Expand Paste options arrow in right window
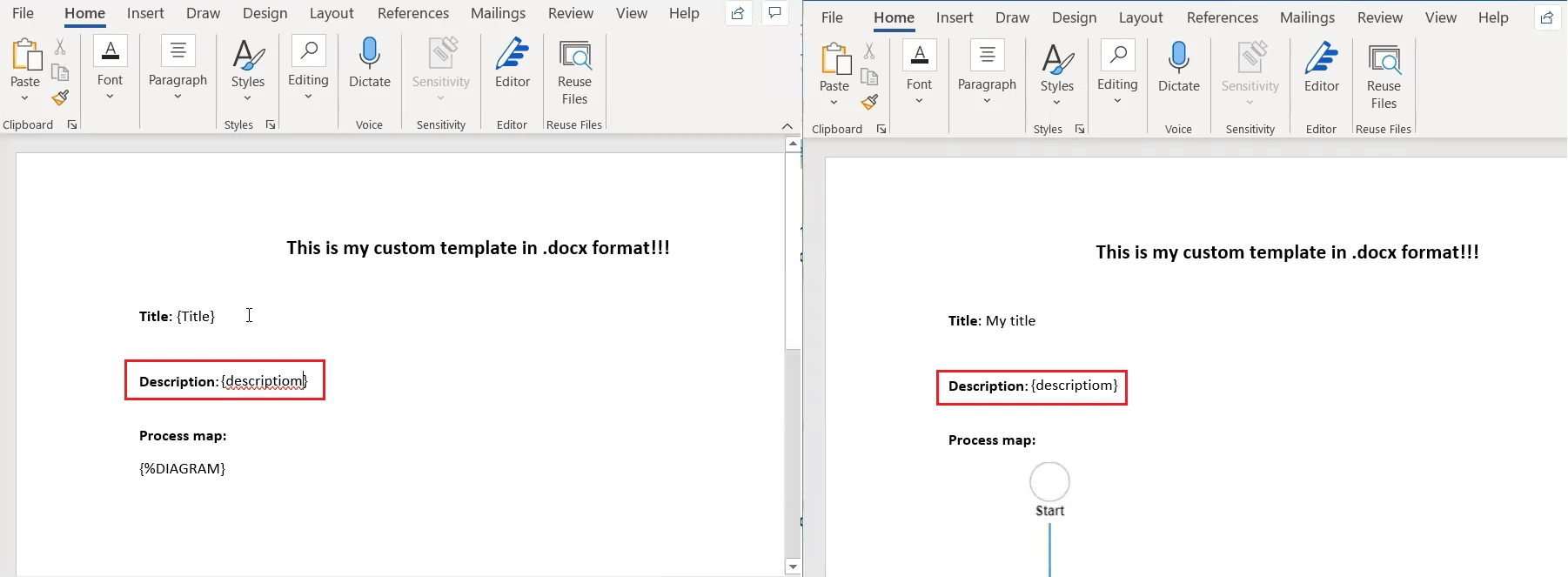This screenshot has width=1568, height=577. coord(834,102)
